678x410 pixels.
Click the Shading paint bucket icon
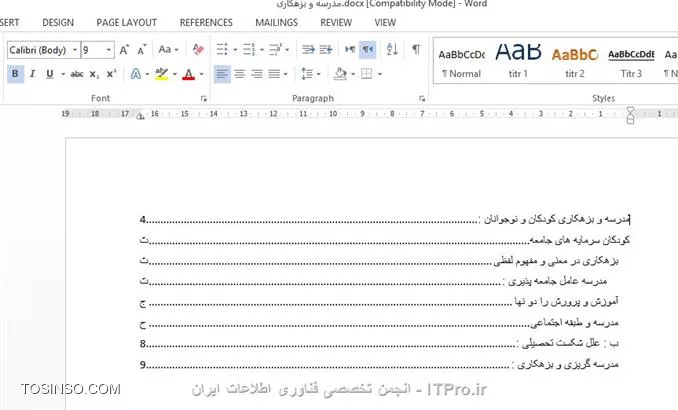click(x=340, y=74)
